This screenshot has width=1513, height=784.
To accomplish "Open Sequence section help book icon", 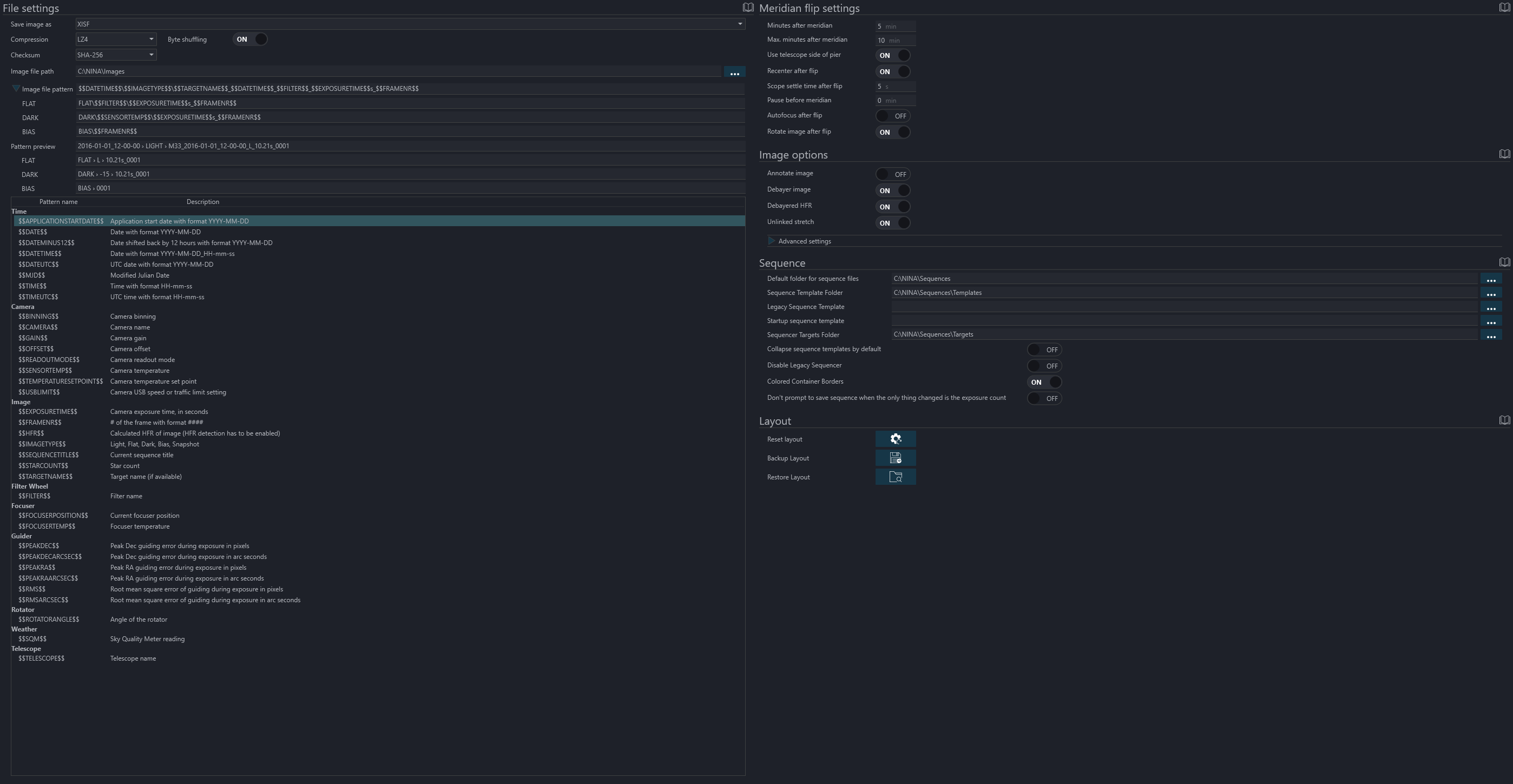I will tap(1504, 262).
